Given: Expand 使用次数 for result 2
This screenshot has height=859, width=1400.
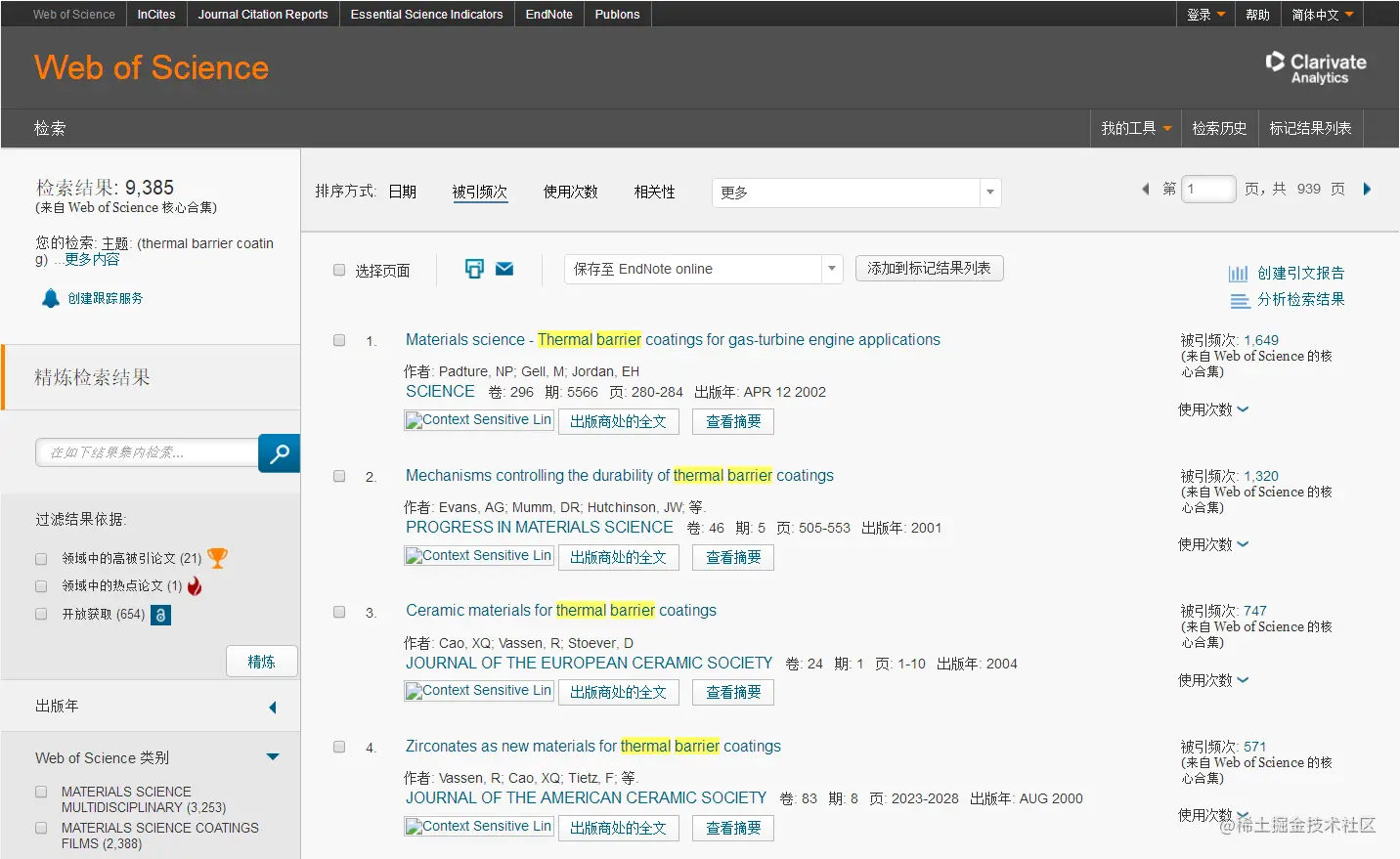Looking at the screenshot, I should coord(1213,544).
